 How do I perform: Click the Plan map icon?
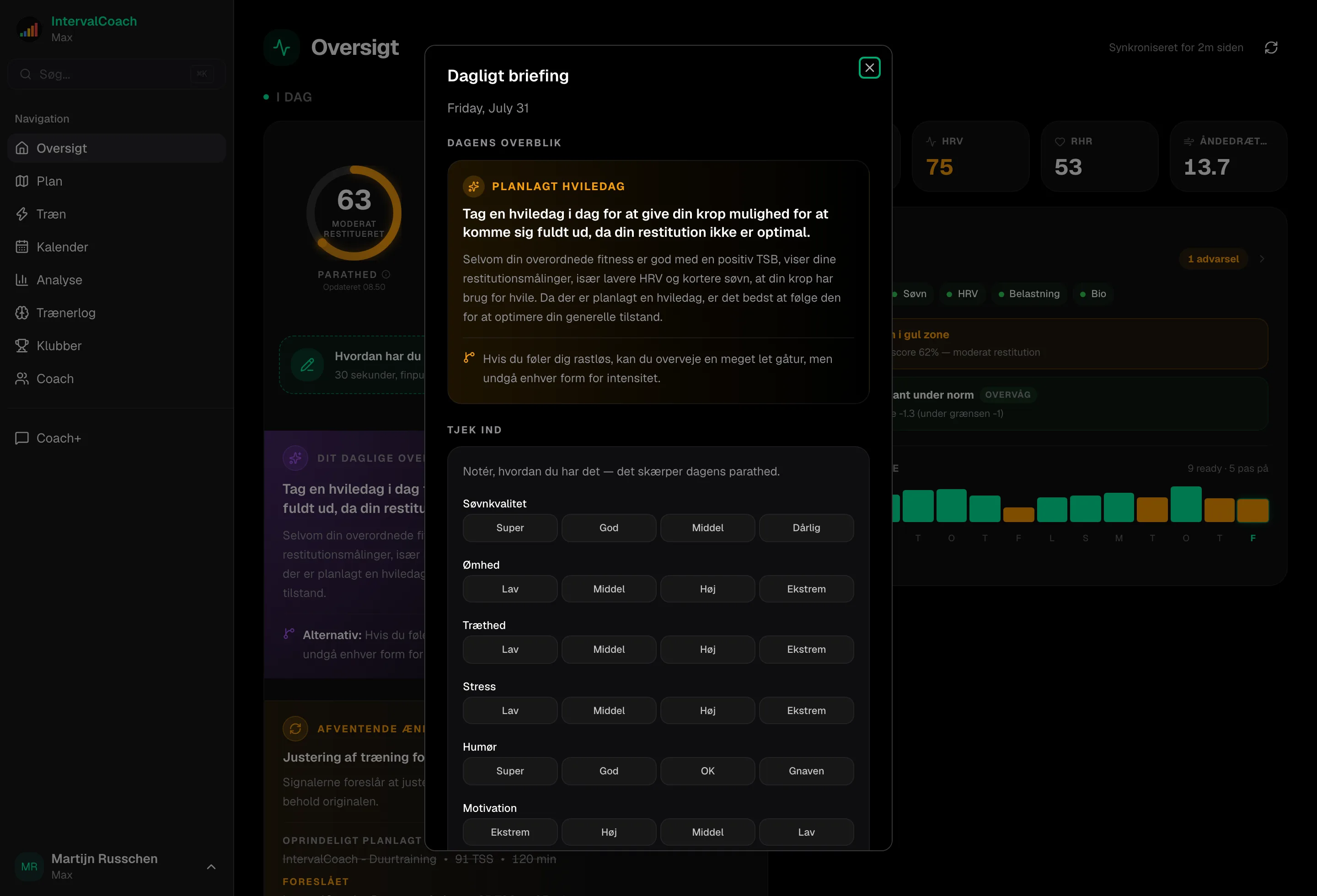(x=22, y=181)
